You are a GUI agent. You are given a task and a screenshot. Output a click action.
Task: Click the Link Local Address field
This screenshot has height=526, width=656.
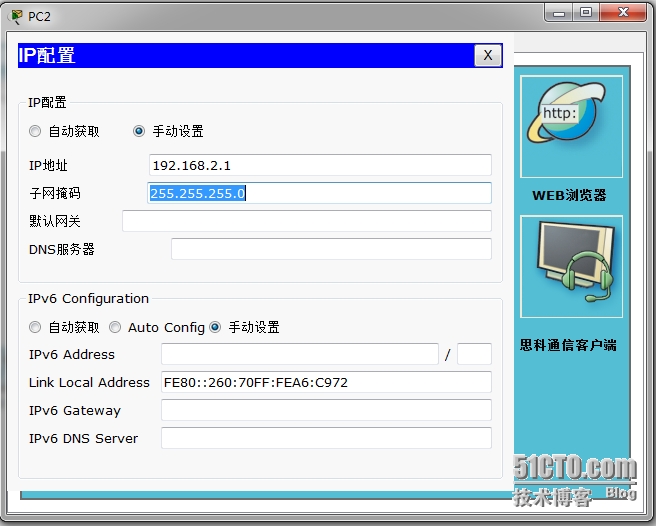tap(326, 382)
